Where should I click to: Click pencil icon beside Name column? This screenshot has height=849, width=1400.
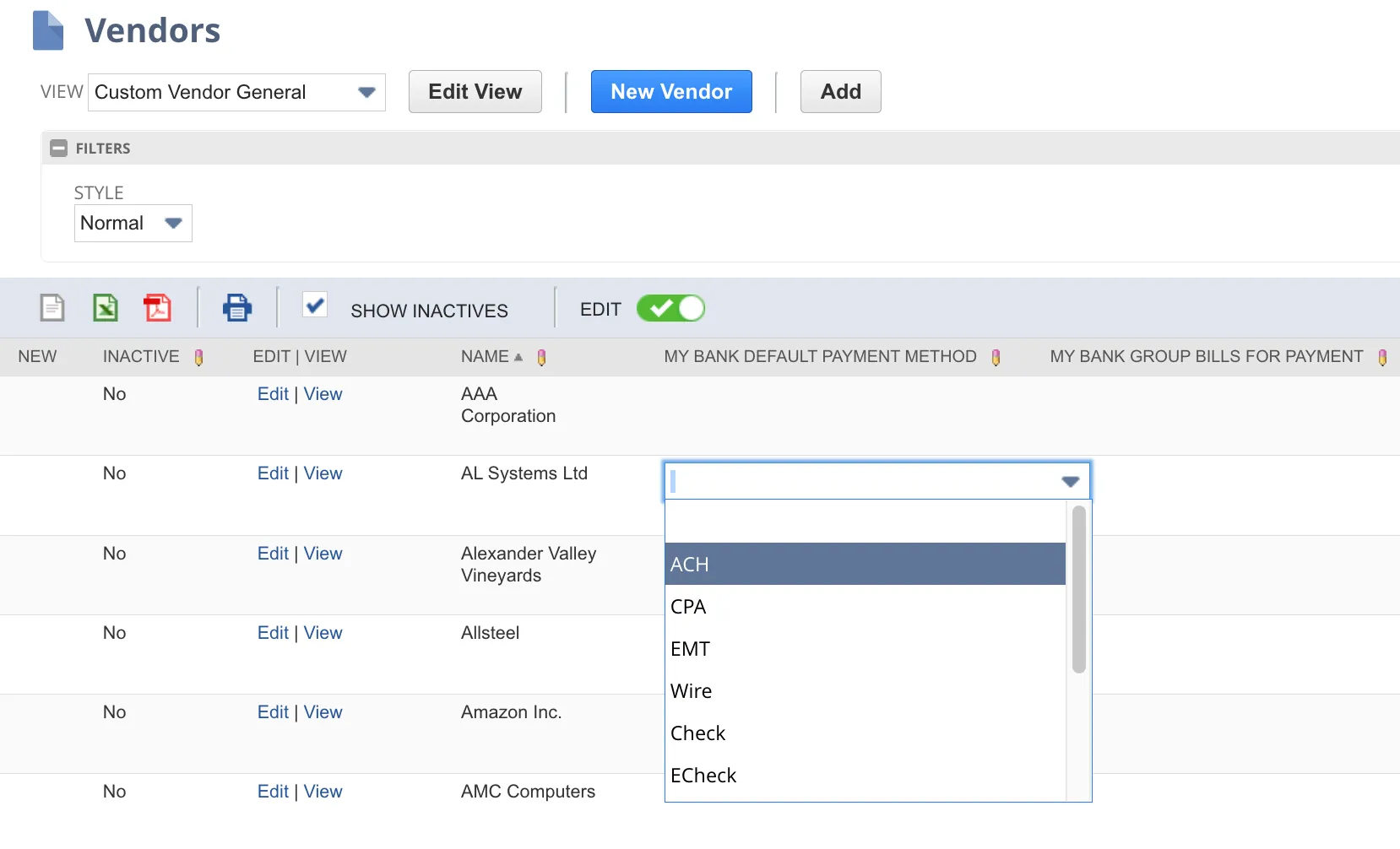point(542,358)
